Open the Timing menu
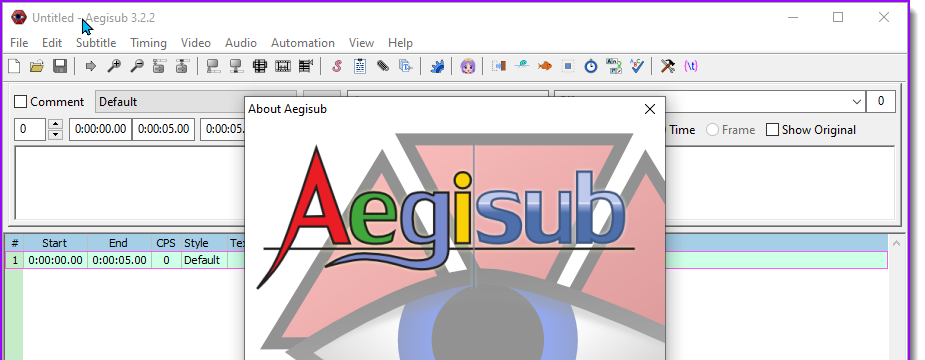This screenshot has height=360, width=925. point(148,43)
